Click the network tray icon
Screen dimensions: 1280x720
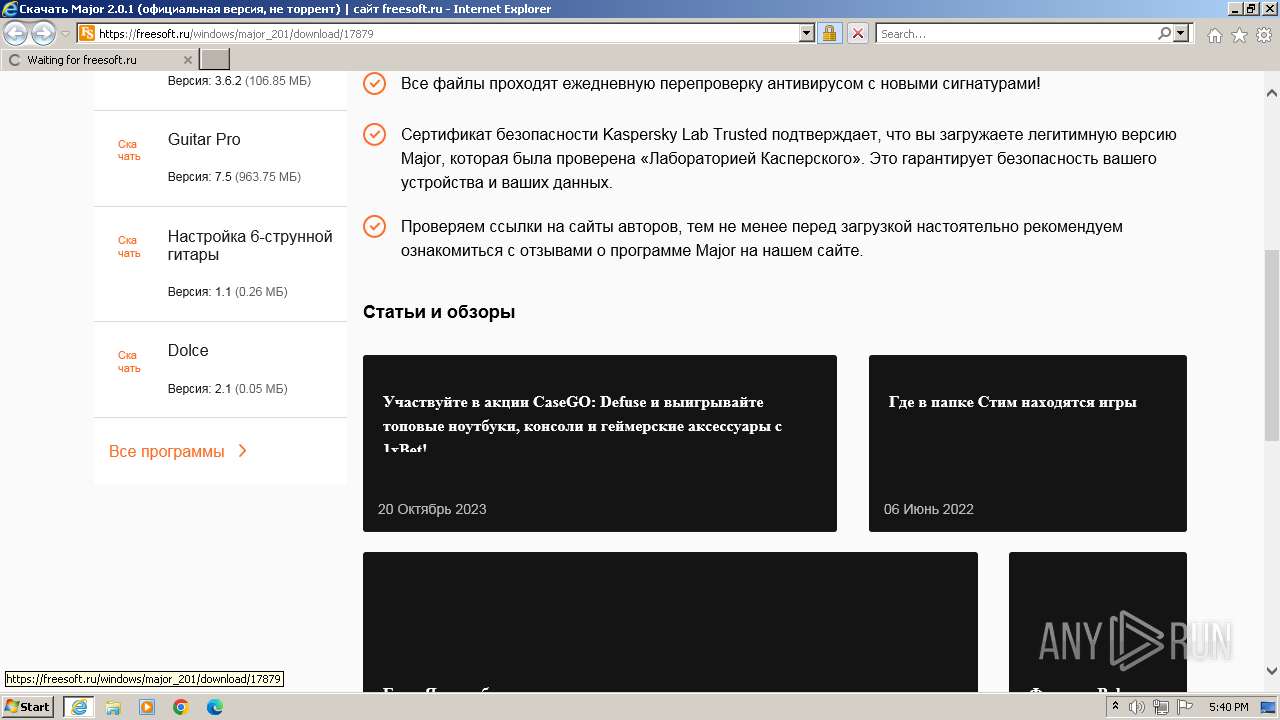pyautogui.click(x=1160, y=707)
